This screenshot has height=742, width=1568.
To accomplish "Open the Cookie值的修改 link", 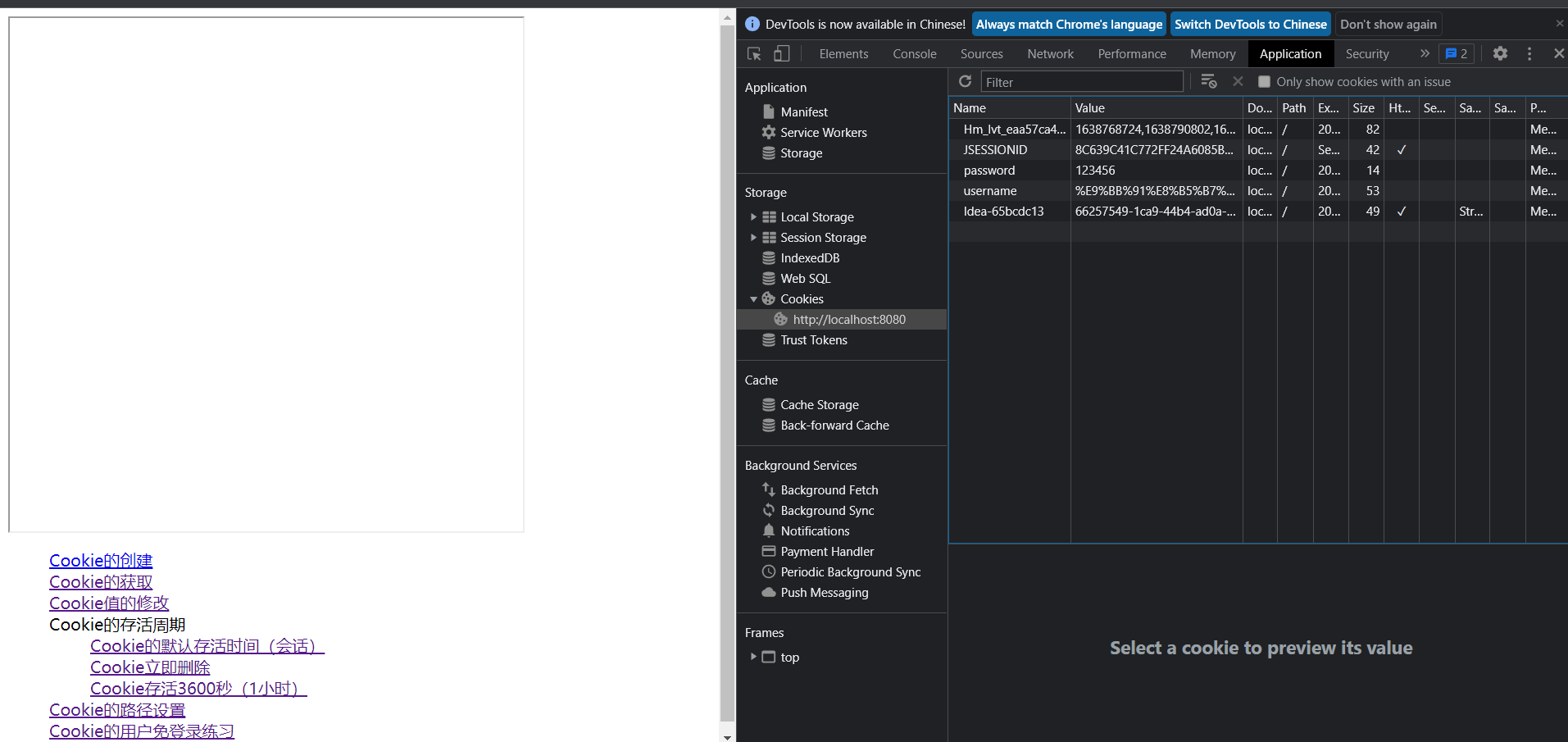I will tap(109, 603).
